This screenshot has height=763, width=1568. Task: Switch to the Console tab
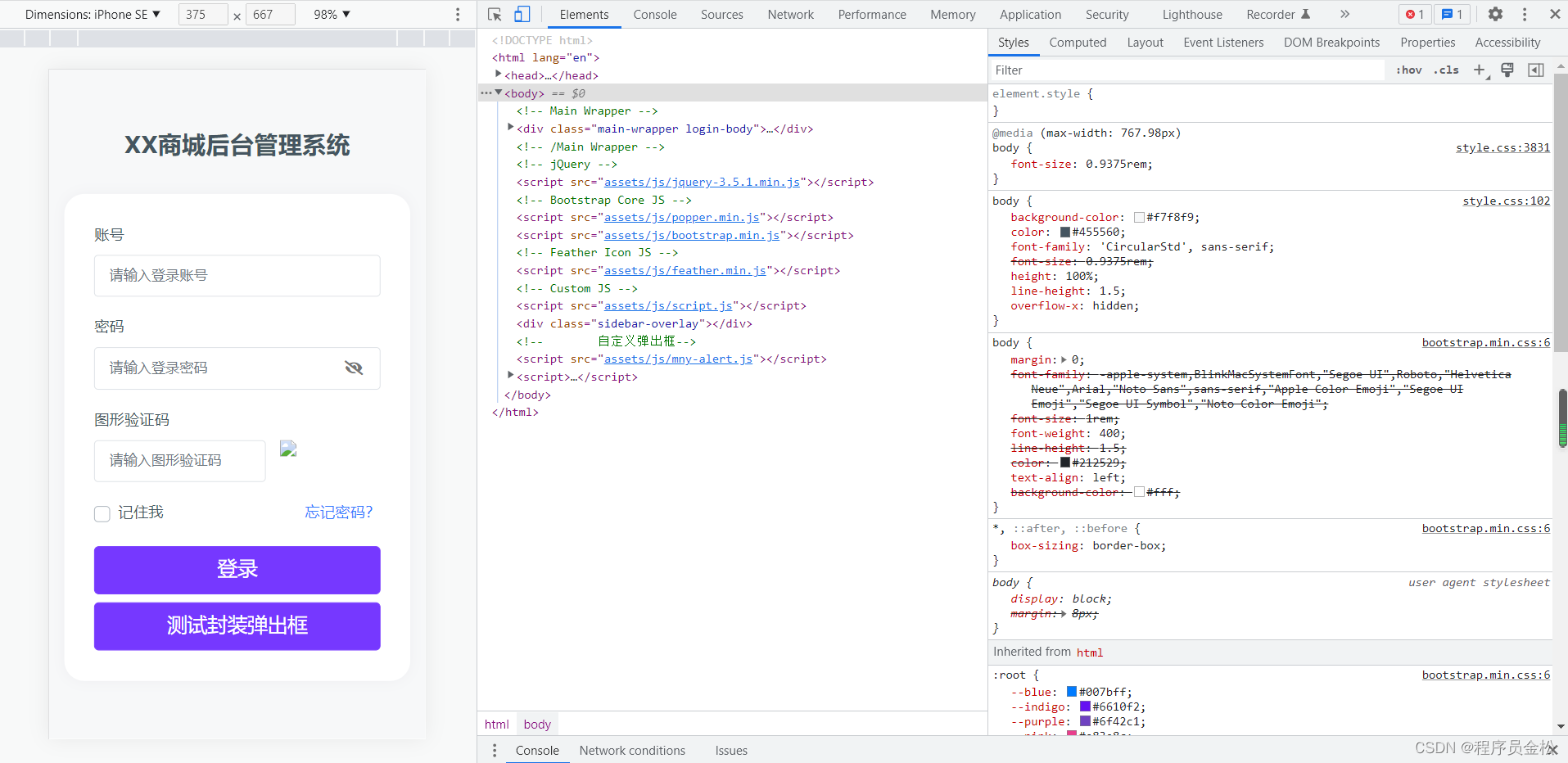pos(655,14)
